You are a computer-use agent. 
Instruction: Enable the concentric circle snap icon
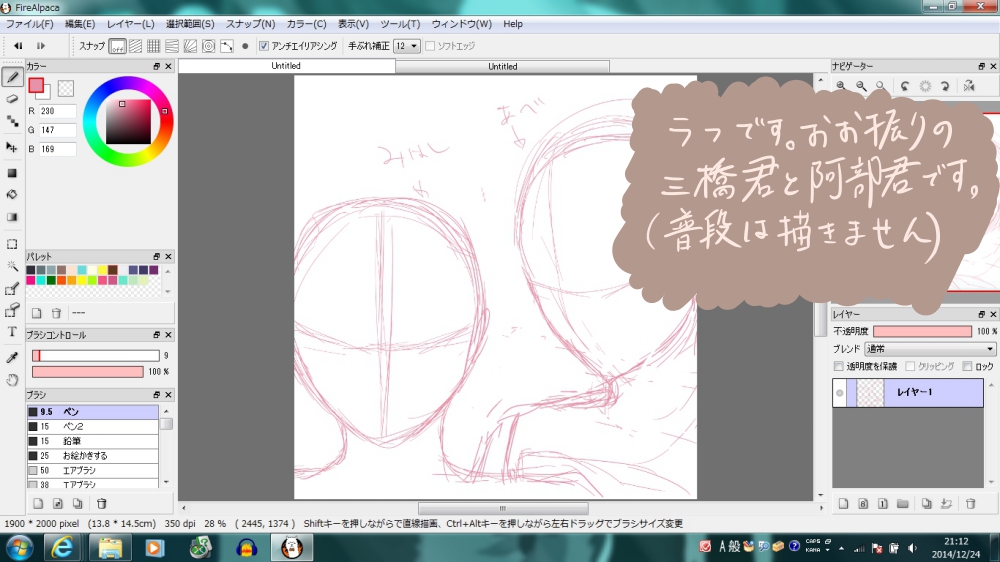click(209, 46)
